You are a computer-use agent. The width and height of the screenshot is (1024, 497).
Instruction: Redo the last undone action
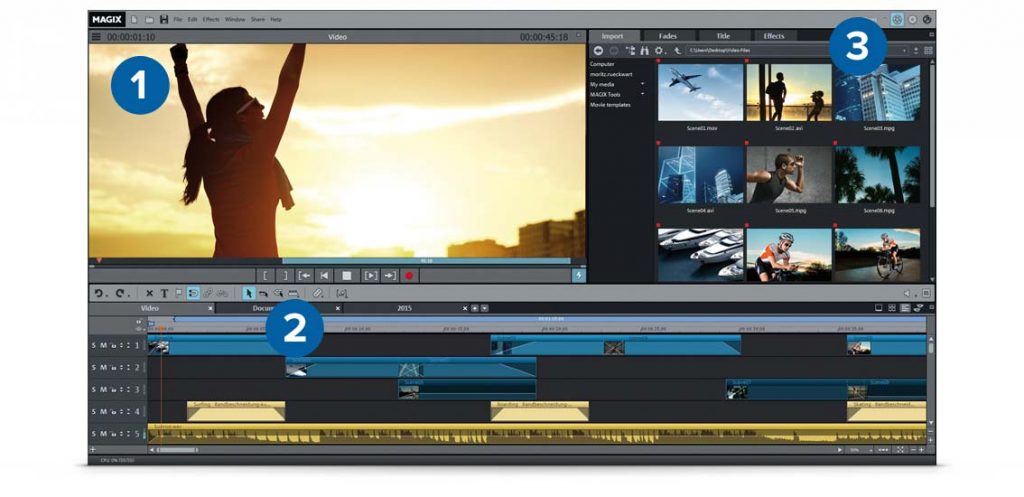click(120, 294)
